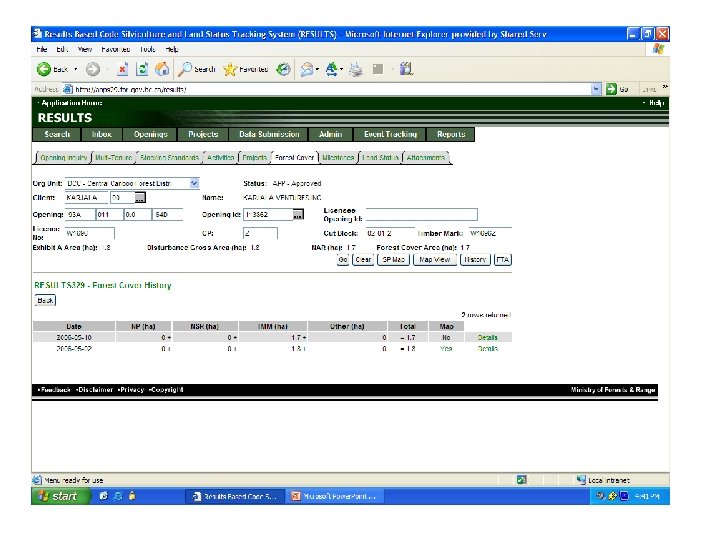Click the CP input field
720x540 pixels.
(260, 233)
